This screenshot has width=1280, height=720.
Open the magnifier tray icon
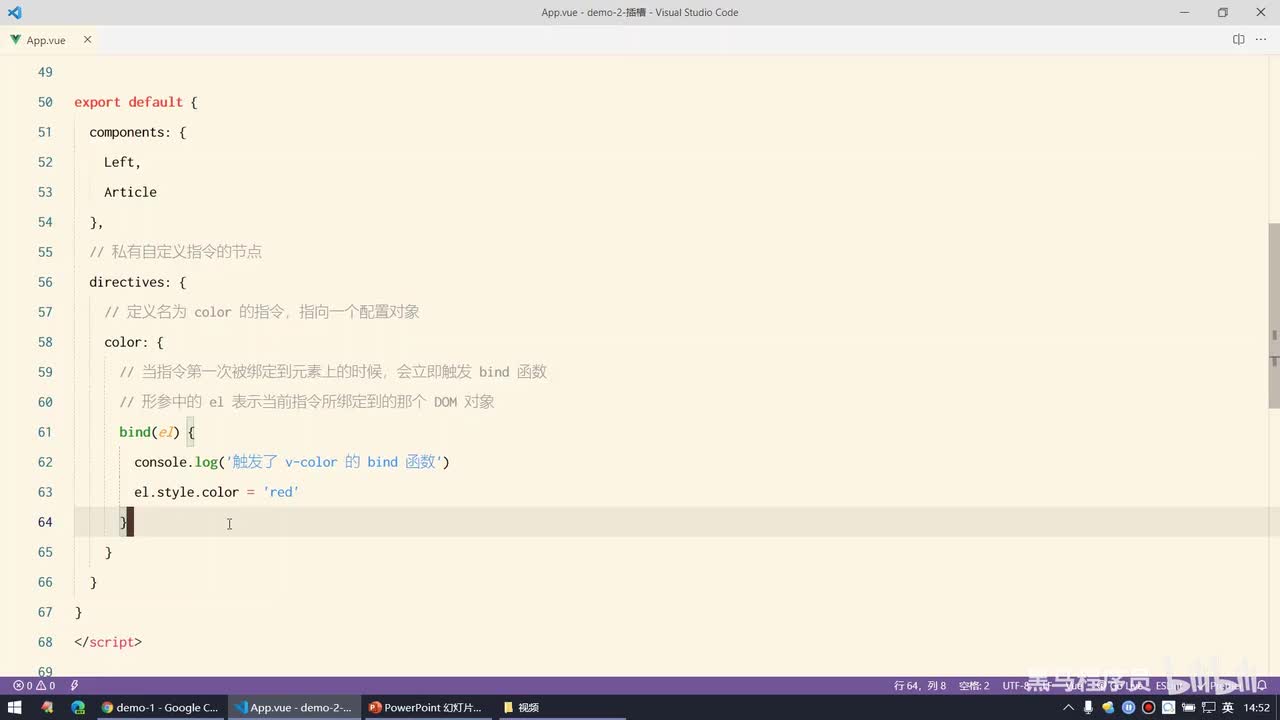coord(1168,707)
